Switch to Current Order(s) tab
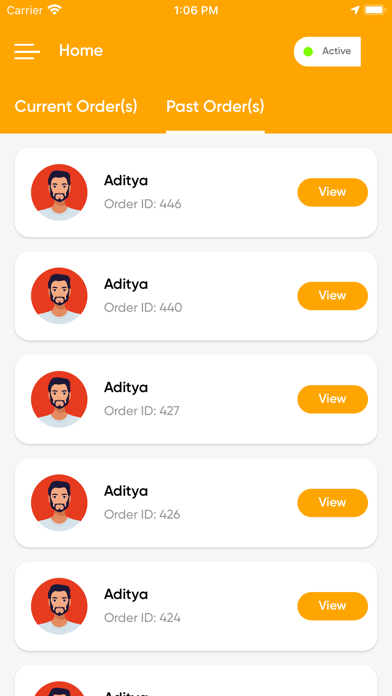Image resolution: width=392 pixels, height=696 pixels. [x=76, y=107]
